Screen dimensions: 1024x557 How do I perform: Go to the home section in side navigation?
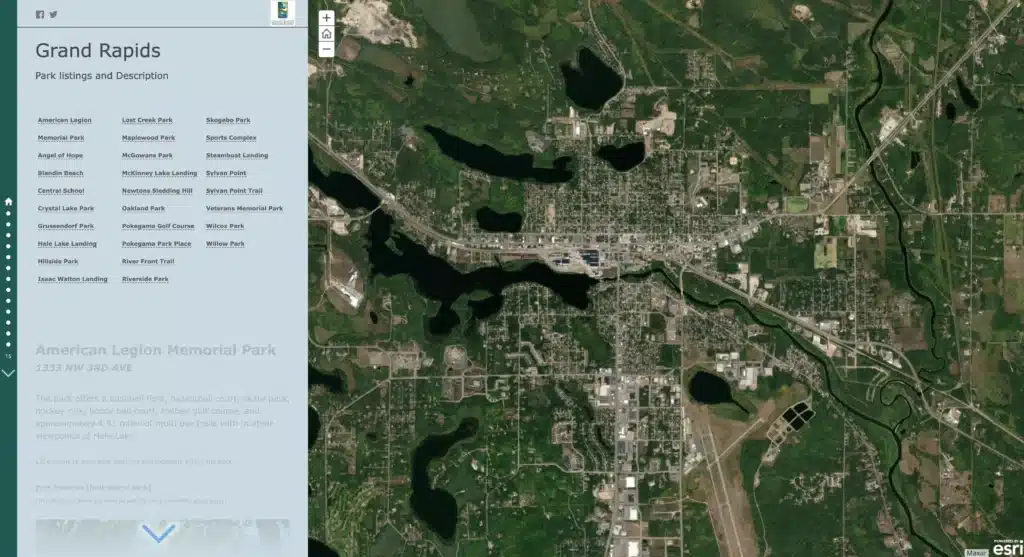coord(9,201)
